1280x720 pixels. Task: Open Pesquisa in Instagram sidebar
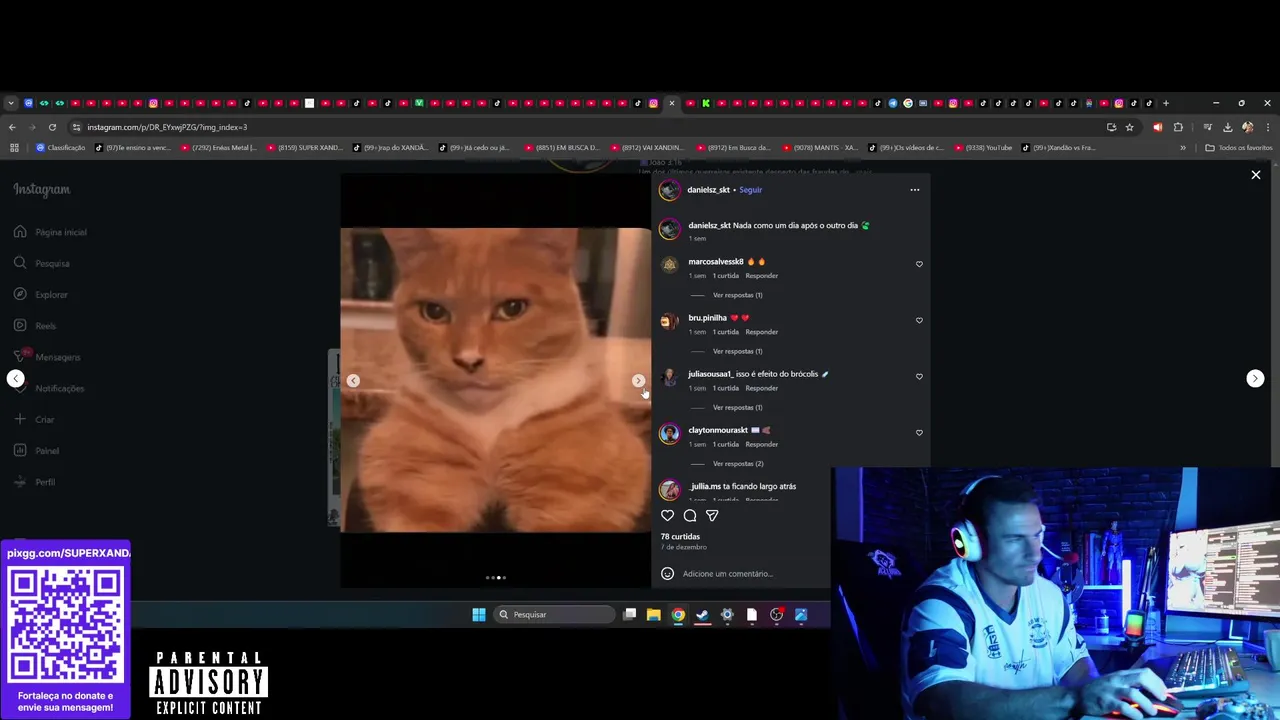click(42, 263)
